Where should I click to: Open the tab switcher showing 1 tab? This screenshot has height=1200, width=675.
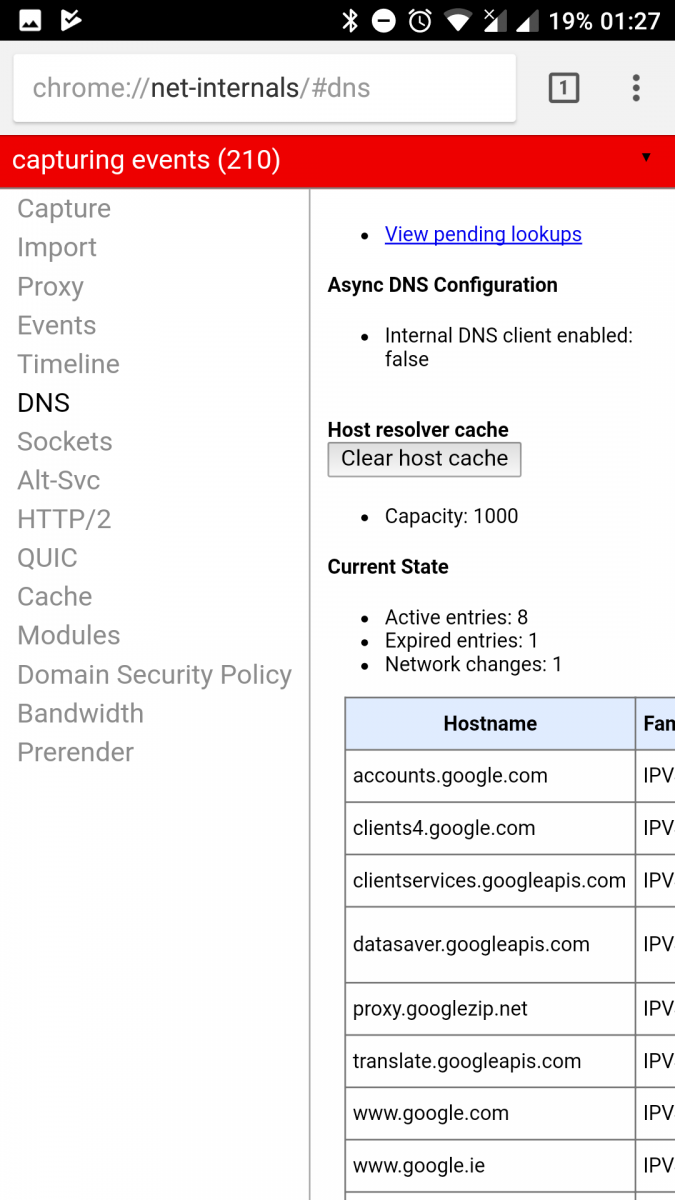(564, 88)
